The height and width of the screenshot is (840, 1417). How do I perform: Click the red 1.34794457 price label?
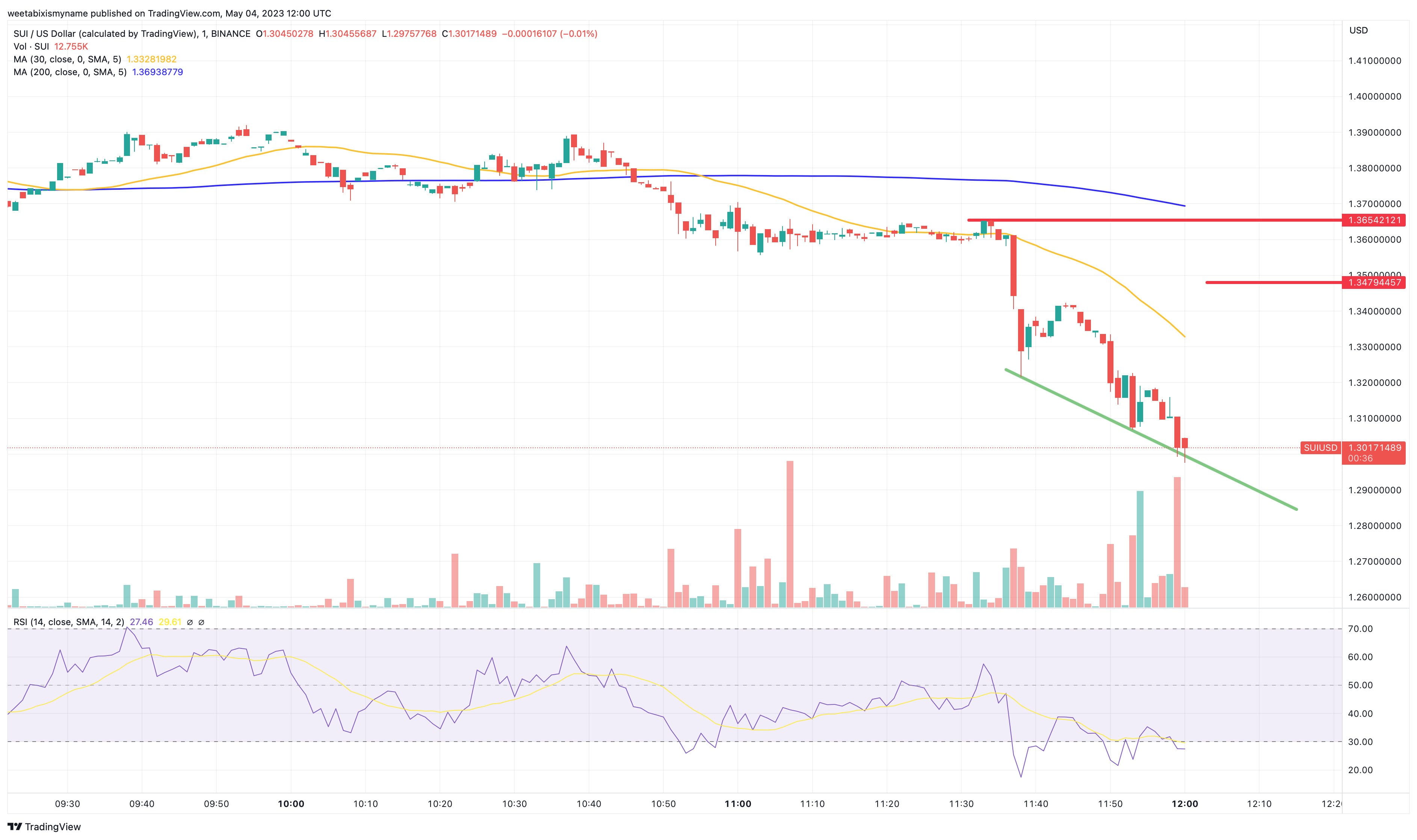pos(1373,283)
